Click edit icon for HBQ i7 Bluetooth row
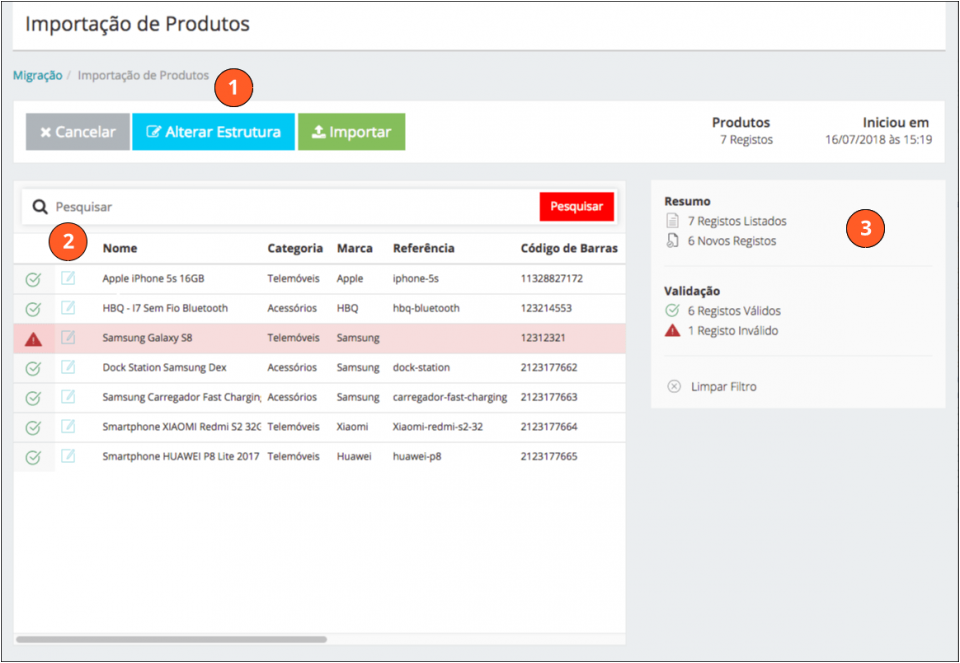Image resolution: width=960 pixels, height=663 pixels. coord(68,308)
